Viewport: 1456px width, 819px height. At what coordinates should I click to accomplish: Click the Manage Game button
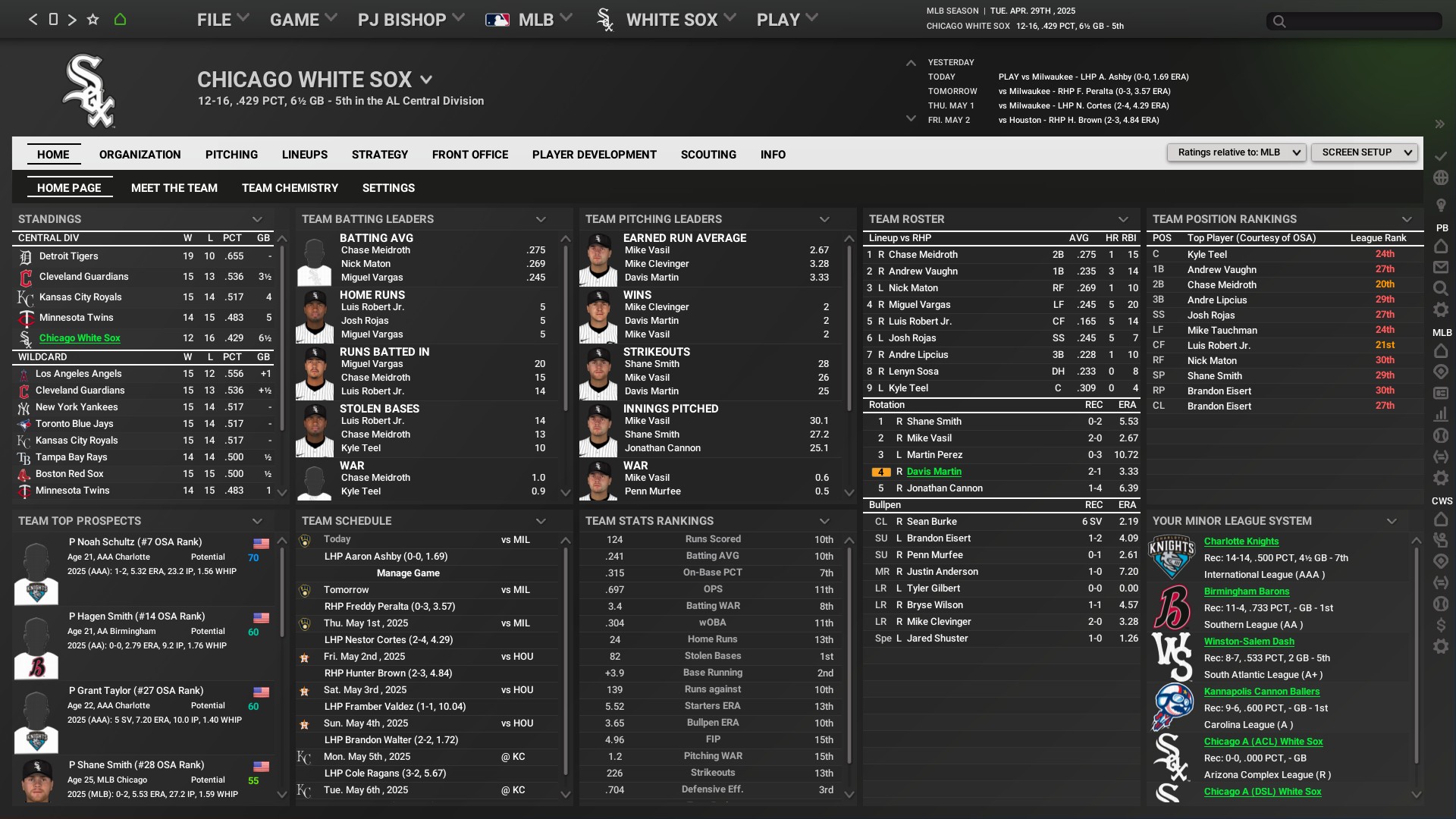408,573
